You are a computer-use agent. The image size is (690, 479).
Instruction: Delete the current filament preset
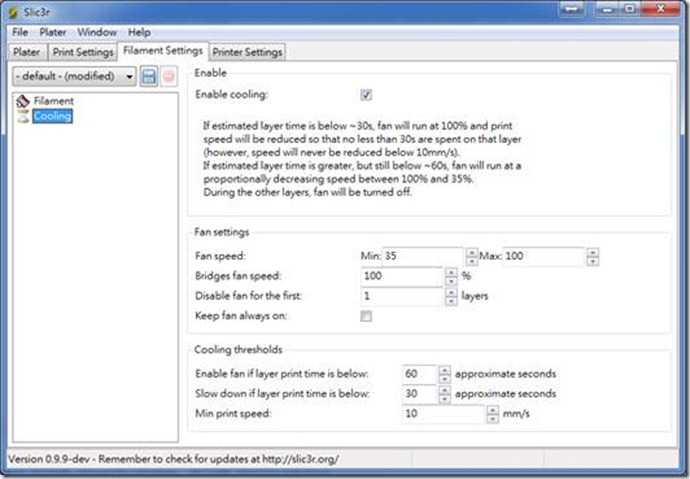tap(169, 77)
